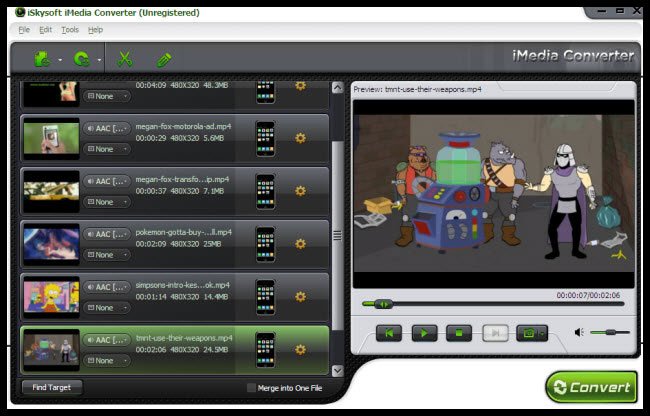Click the video preview display area
The width and height of the screenshot is (650, 416).
(494, 194)
